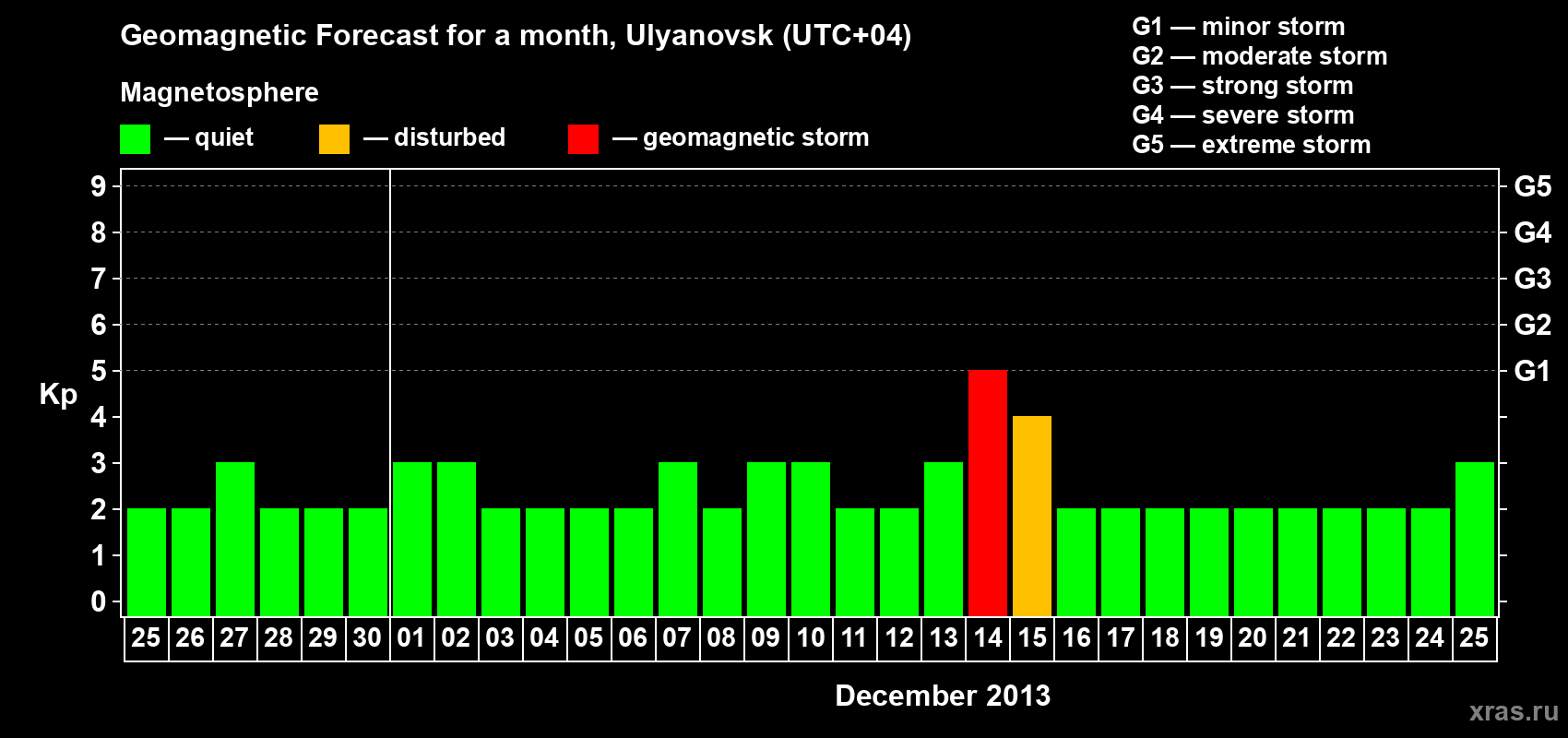Click the 'Magnetosphere' heading
1568x738 pixels.
(220, 92)
